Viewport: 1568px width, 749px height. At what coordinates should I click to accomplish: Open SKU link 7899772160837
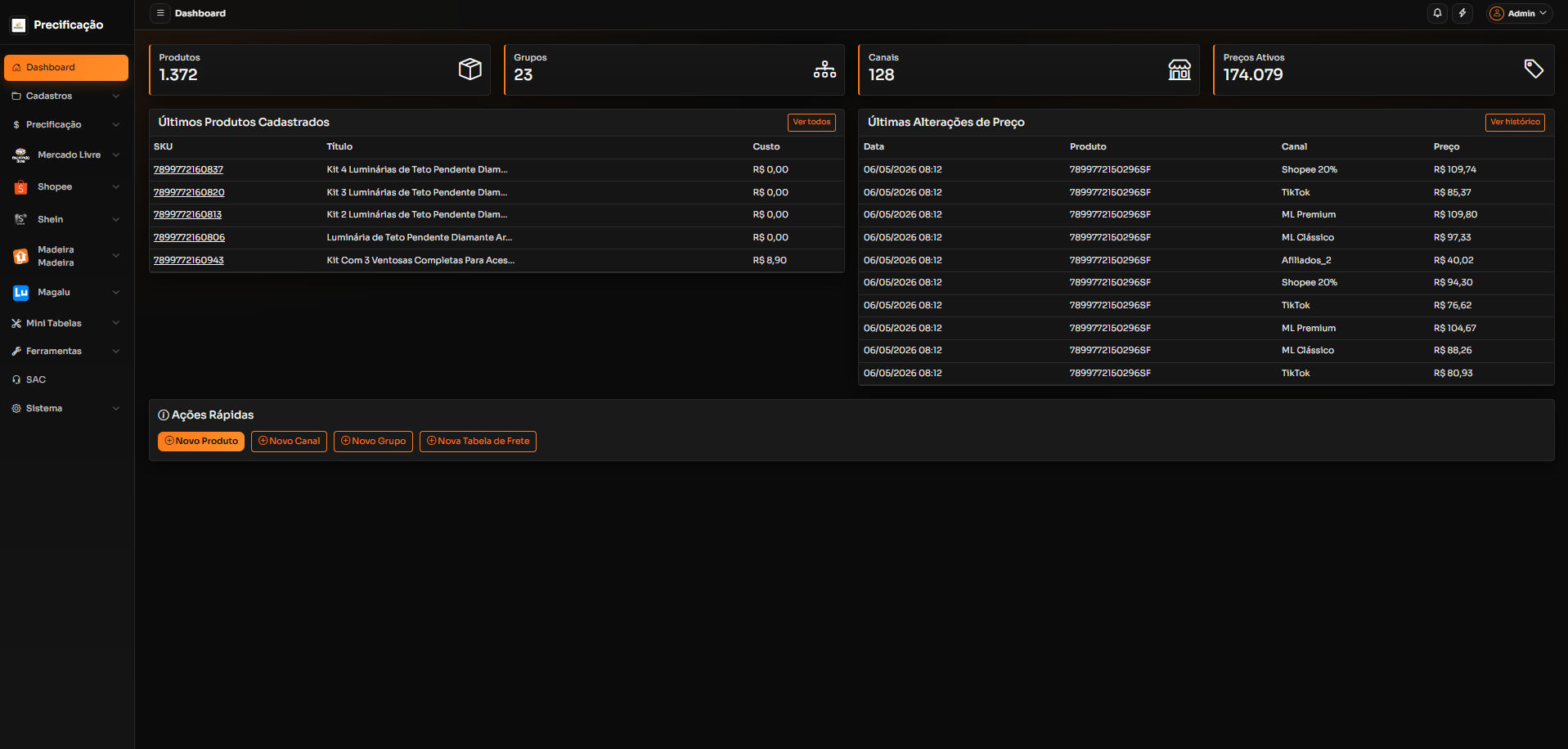[188, 170]
